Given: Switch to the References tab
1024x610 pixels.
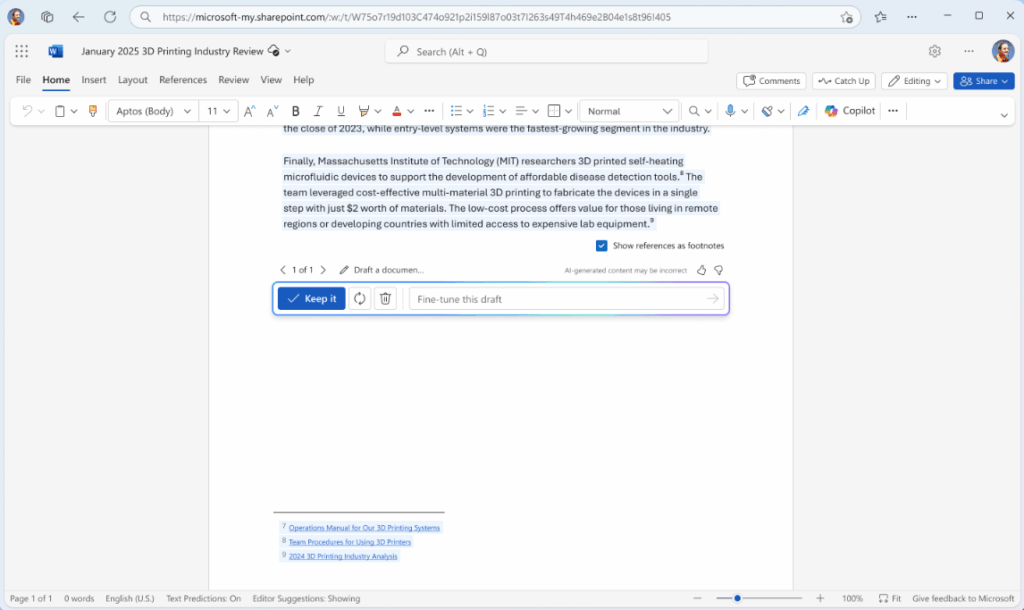Looking at the screenshot, I should (x=183, y=80).
